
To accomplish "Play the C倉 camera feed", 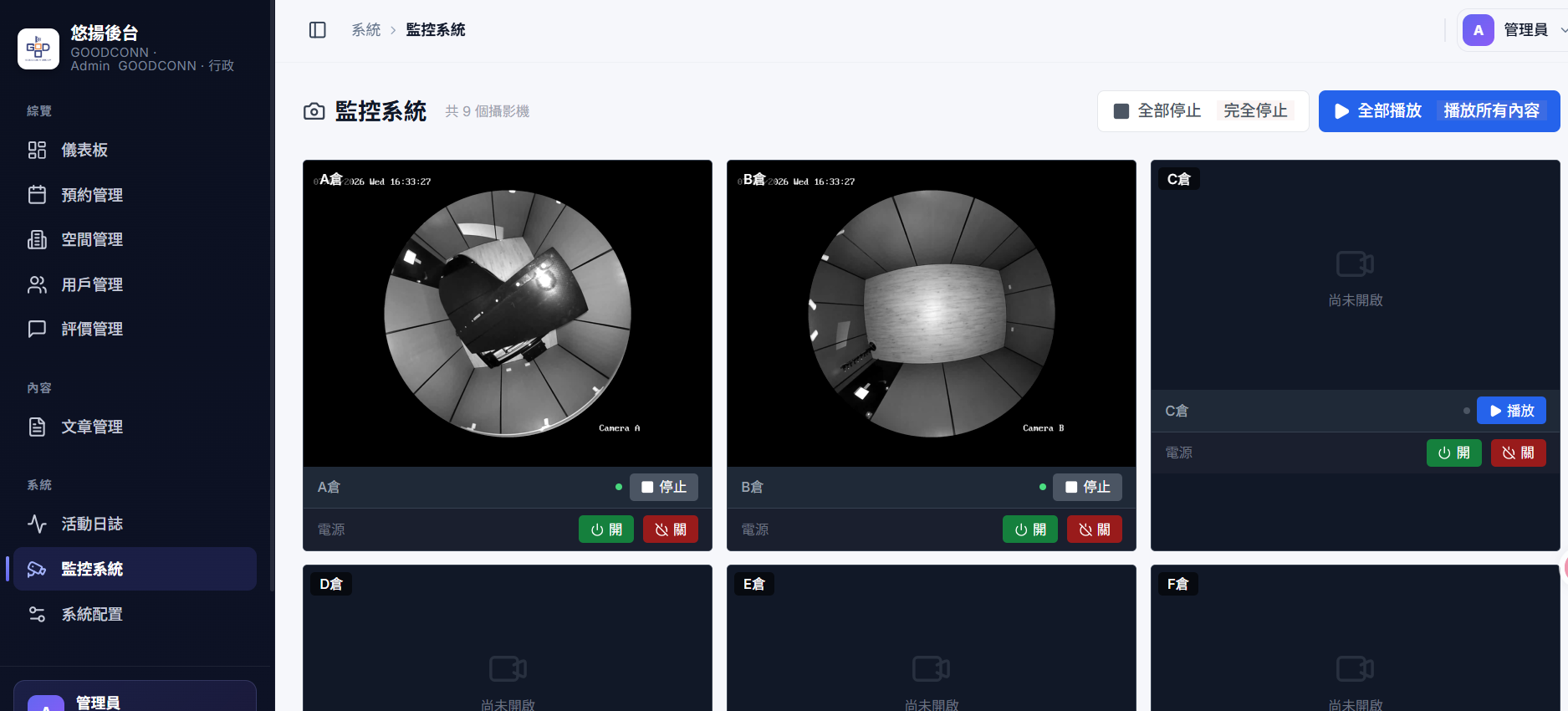I will click(1512, 411).
